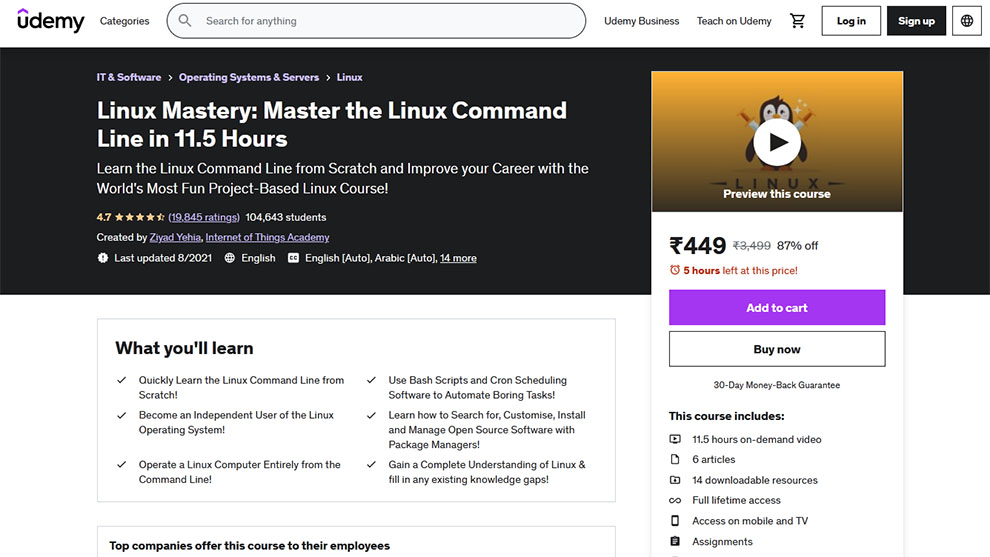Click checkmark beside Gain a Complete Understanding
Viewport: 990px width, 557px height.
coord(371,464)
